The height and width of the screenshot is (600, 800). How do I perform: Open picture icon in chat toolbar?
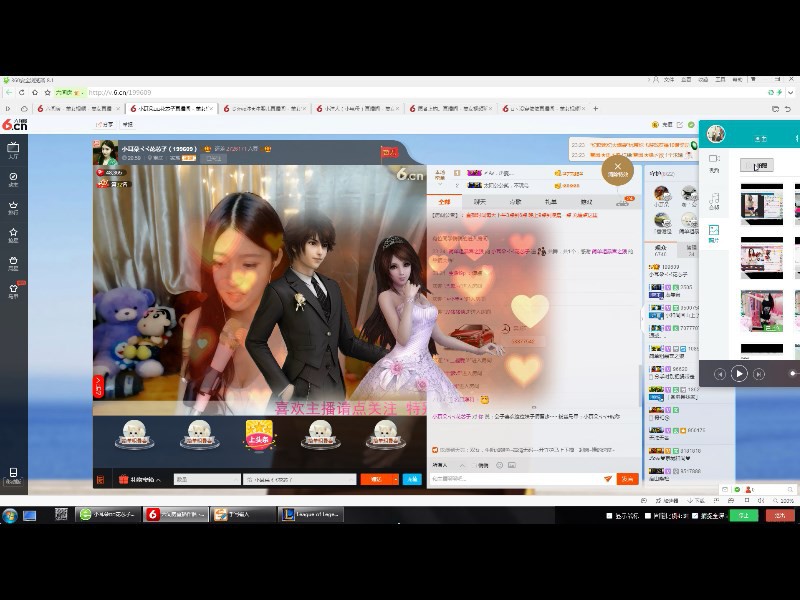coord(512,465)
